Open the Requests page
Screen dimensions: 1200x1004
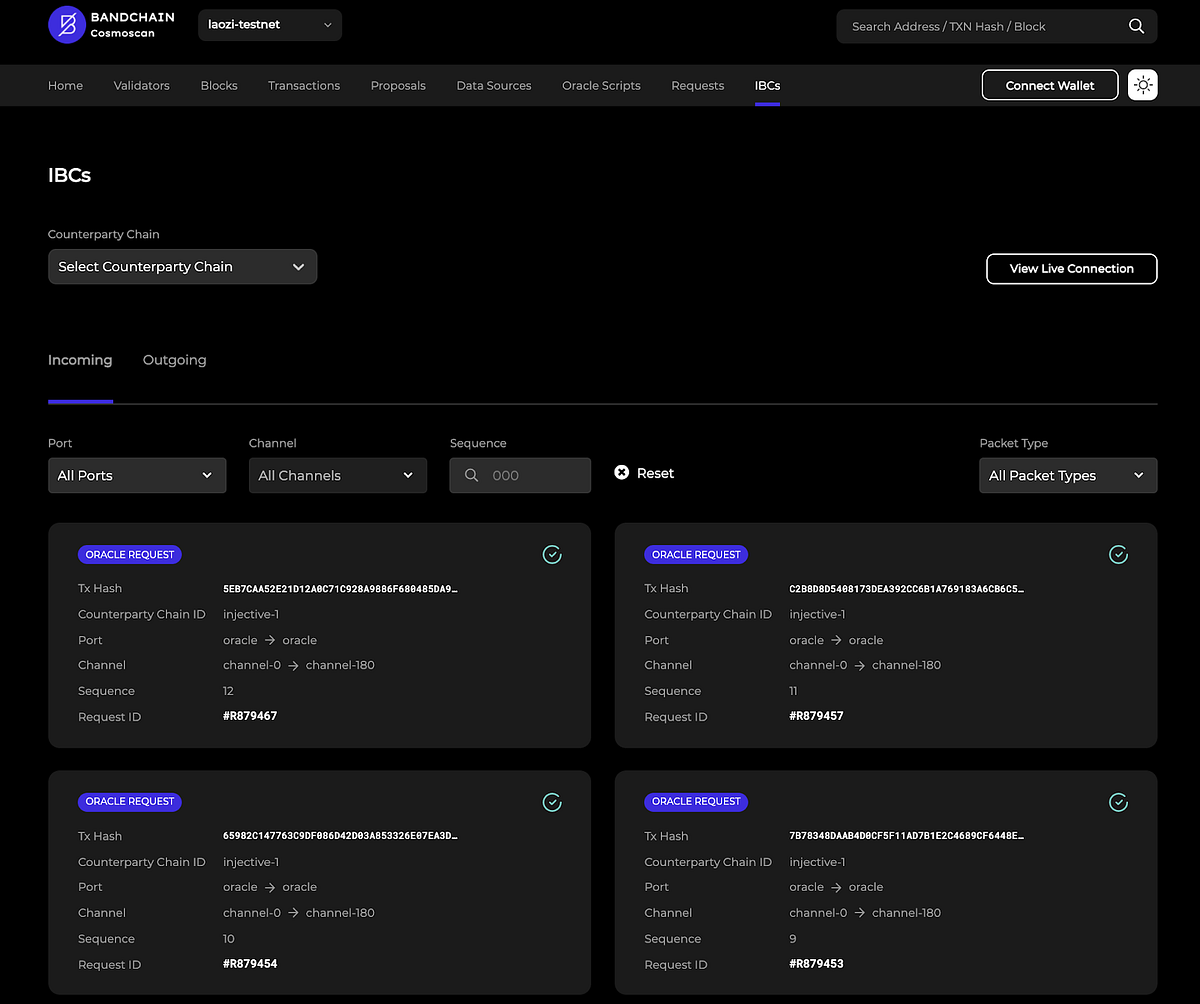pyautogui.click(x=698, y=85)
